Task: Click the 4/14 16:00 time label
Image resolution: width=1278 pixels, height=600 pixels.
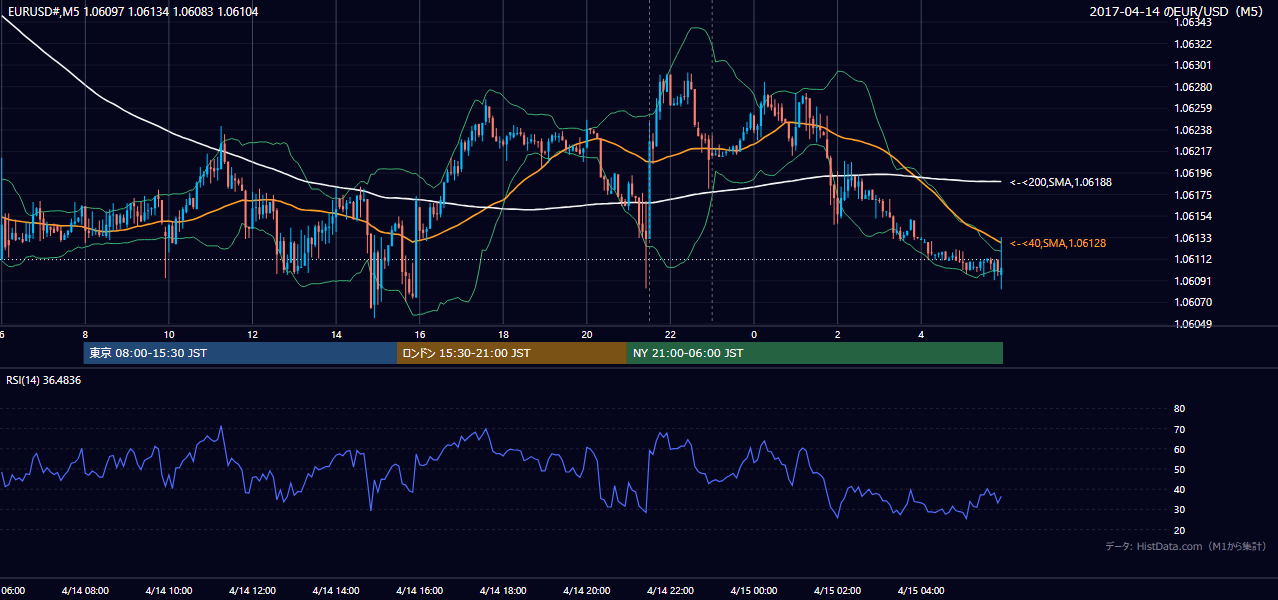Action: 419,590
